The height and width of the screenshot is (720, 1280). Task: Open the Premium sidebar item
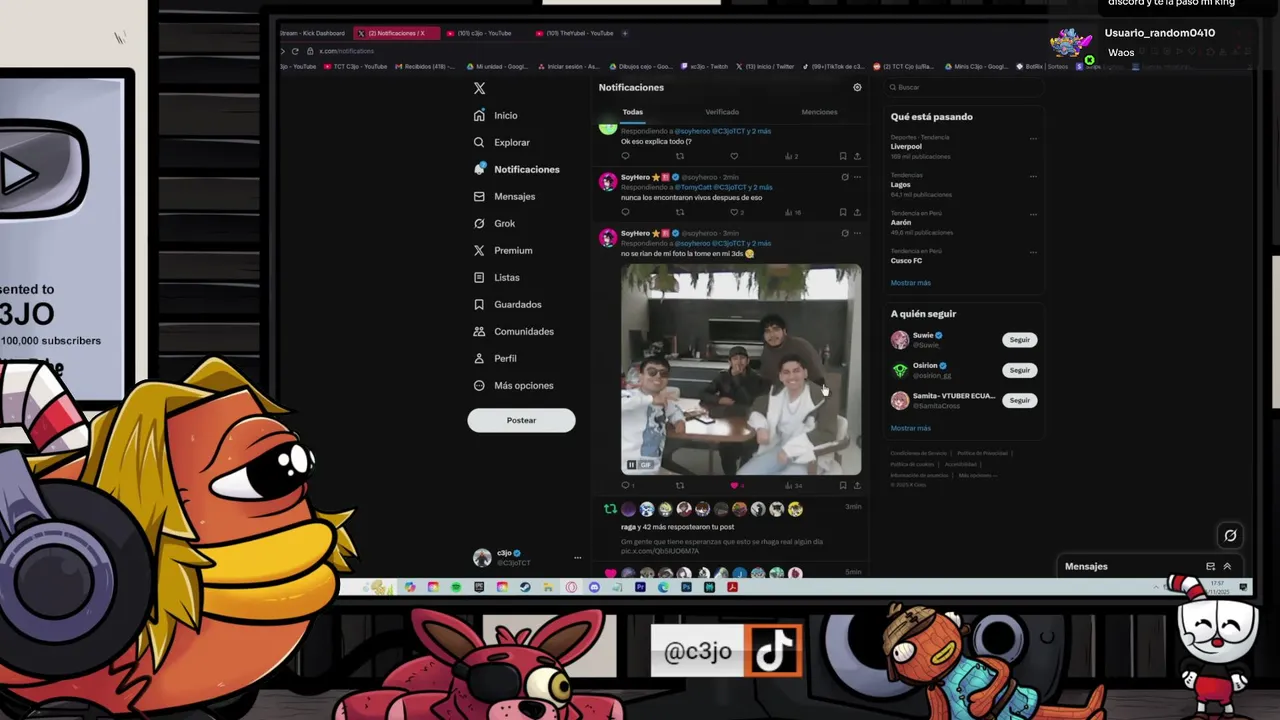(503, 250)
